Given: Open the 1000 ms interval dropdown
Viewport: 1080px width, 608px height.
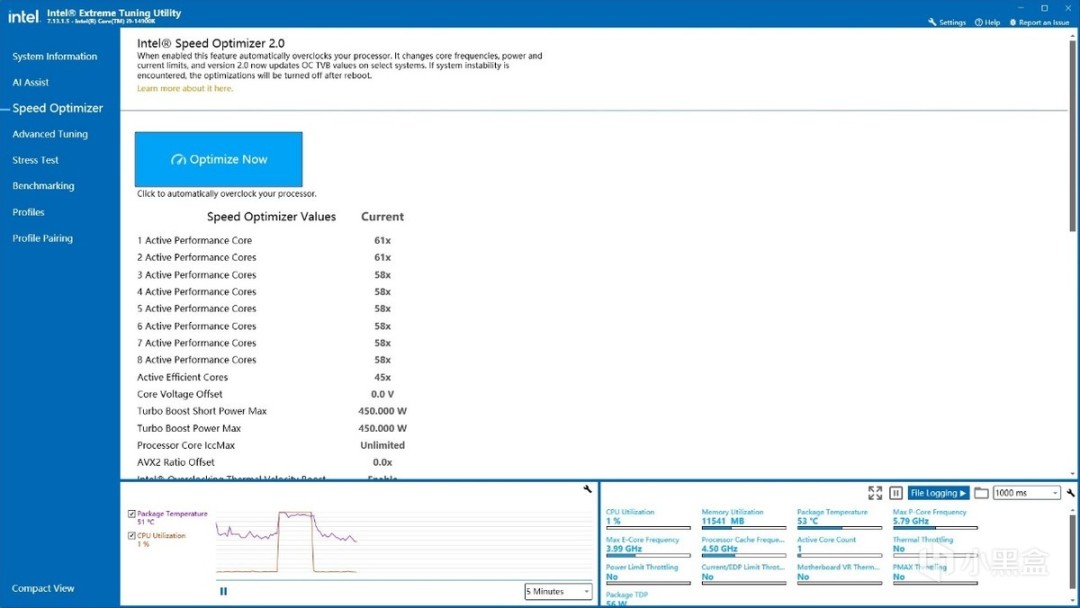Looking at the screenshot, I should pos(1026,492).
